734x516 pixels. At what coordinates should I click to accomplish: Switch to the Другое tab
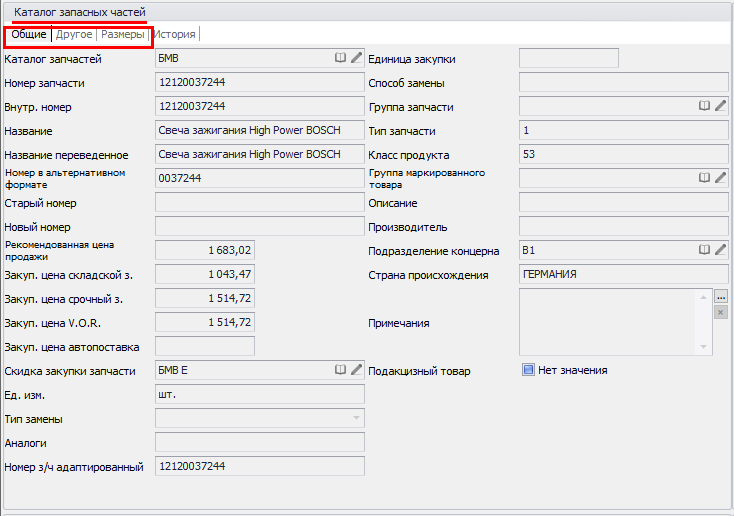[x=74, y=35]
